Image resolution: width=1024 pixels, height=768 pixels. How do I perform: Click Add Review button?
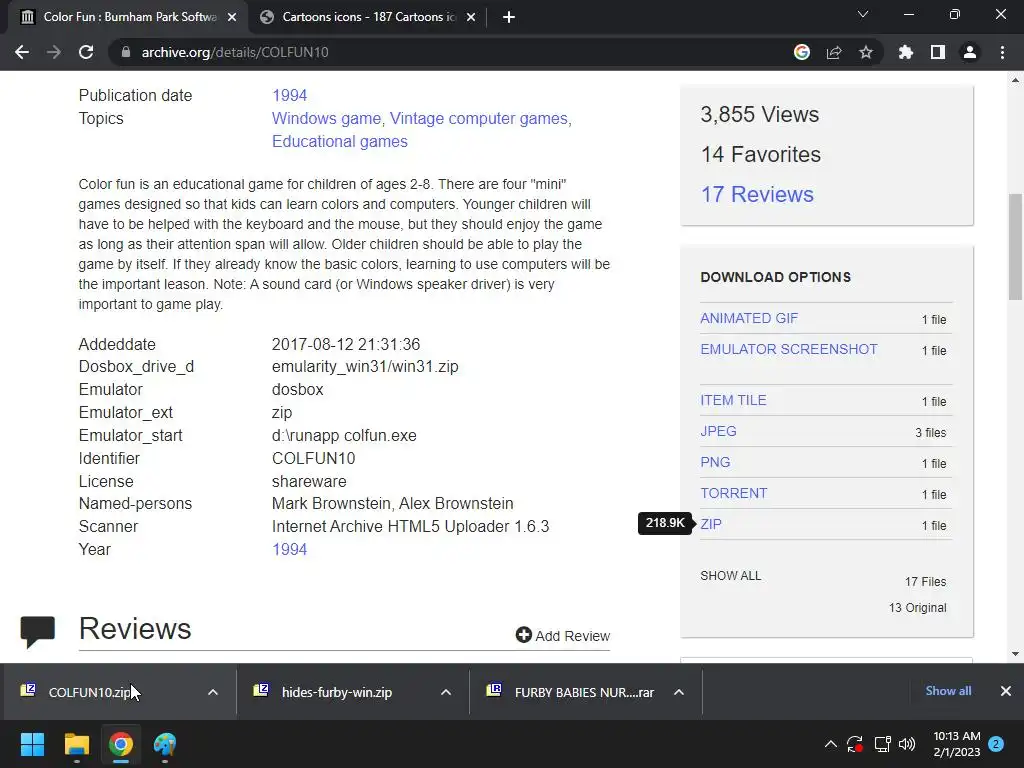[x=562, y=635]
